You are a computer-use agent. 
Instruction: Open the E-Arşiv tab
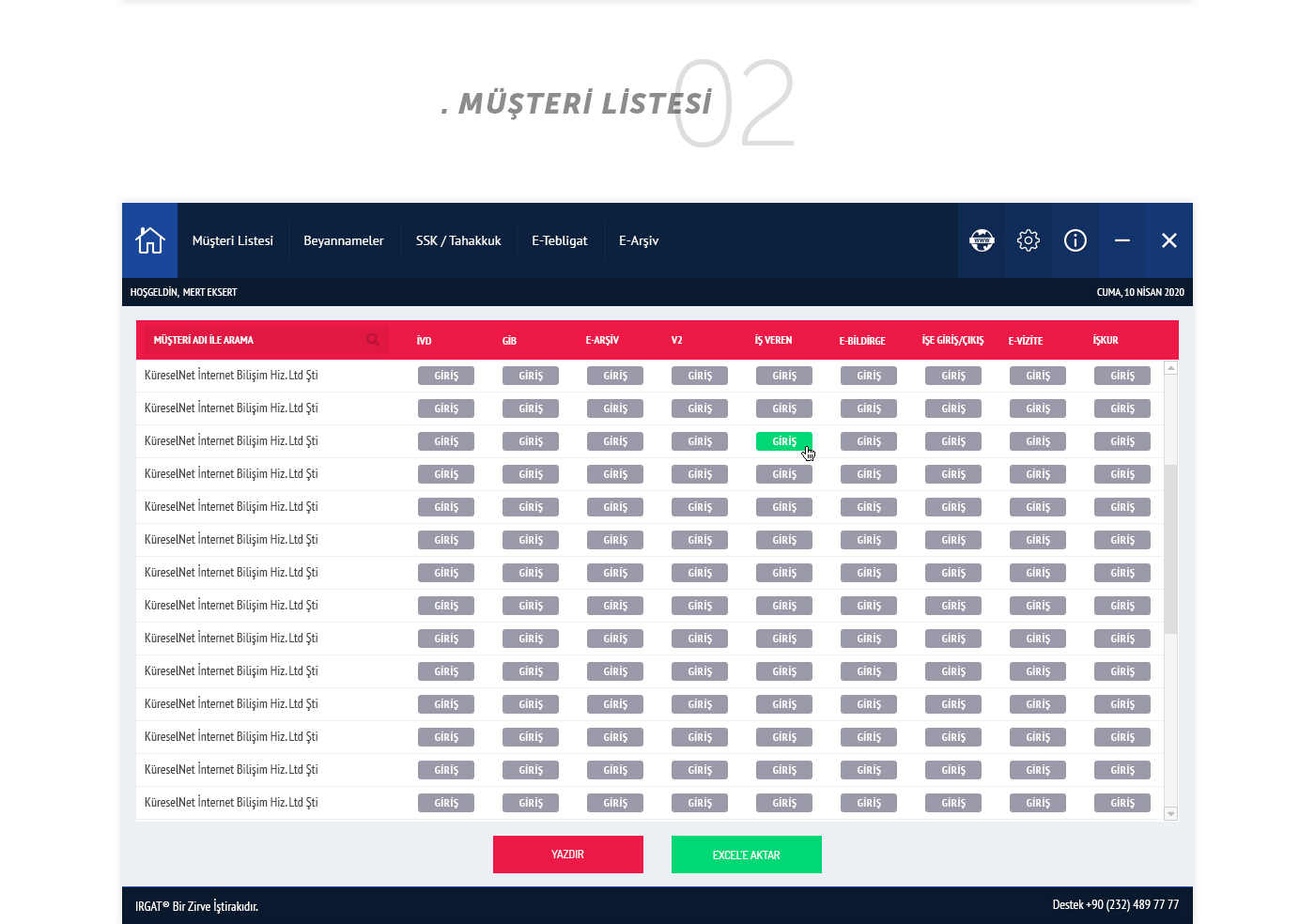point(639,240)
